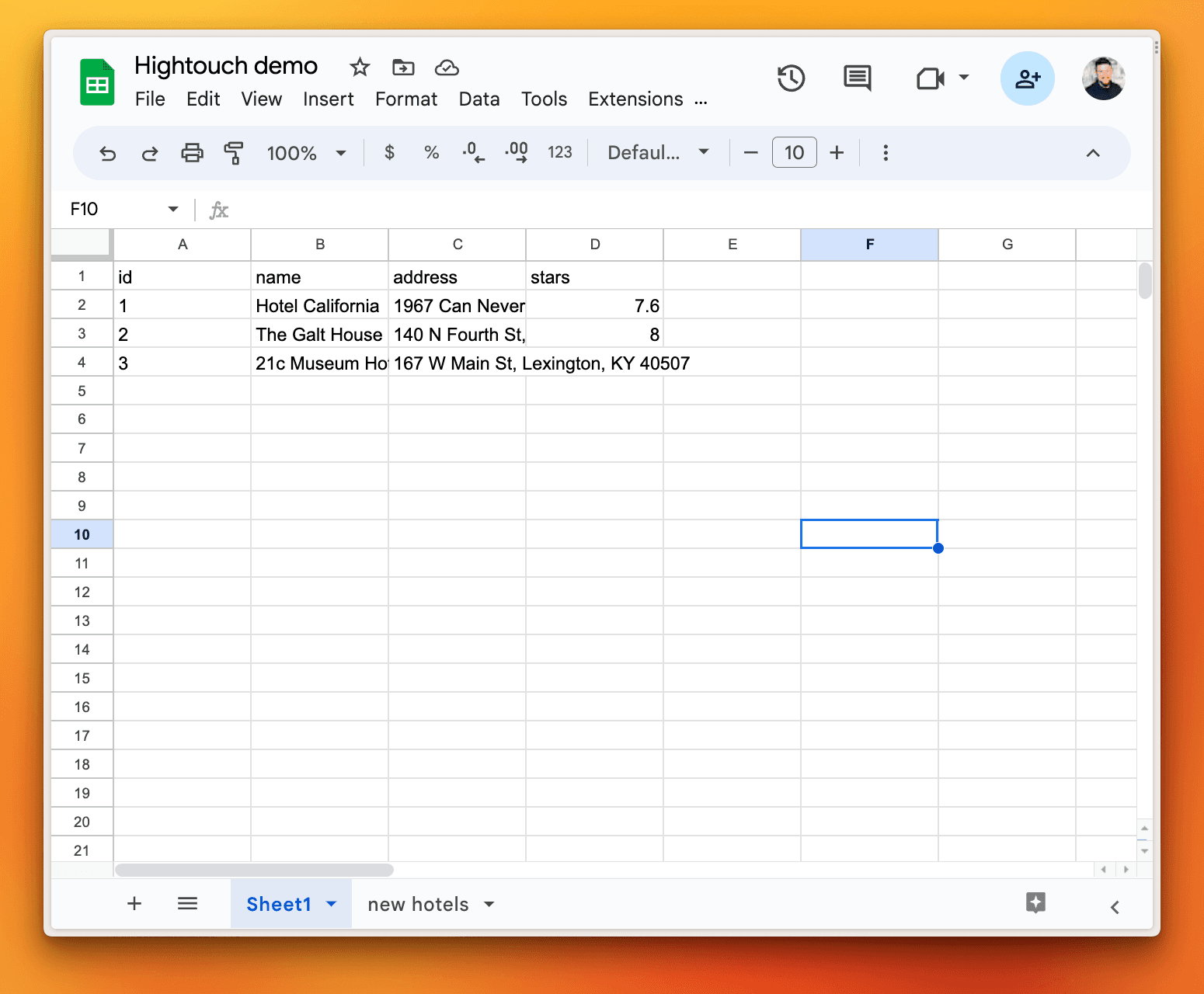Activate the paint format tool
The image size is (1204, 994).
coord(233,153)
